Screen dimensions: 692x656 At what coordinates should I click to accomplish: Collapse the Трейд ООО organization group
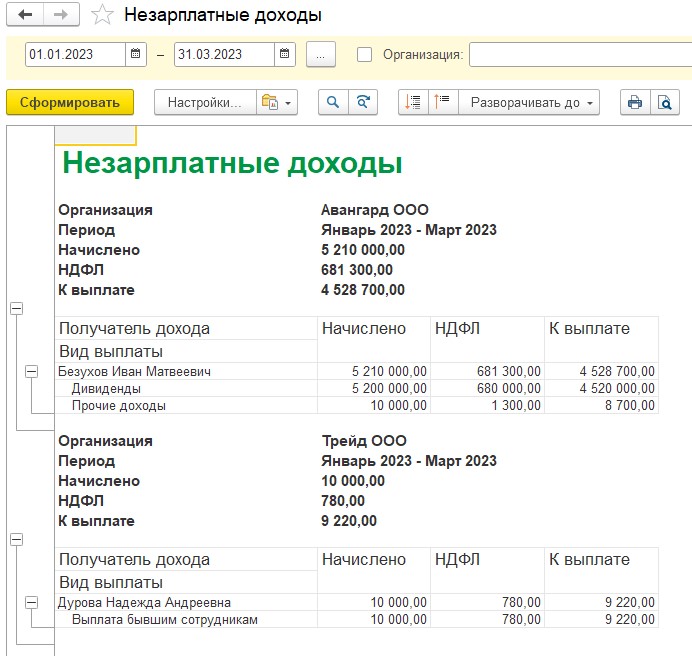tap(16, 539)
